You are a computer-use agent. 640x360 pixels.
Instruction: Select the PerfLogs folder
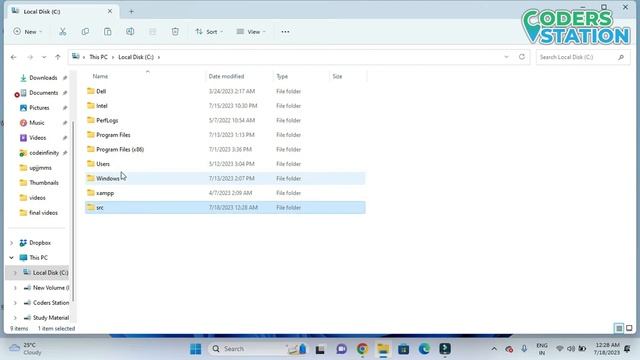coord(225,120)
